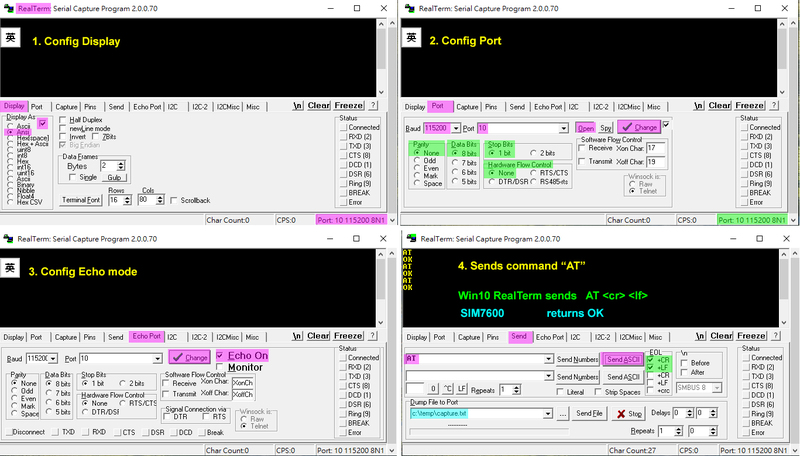Click terminal vertical scrollbar in Send window
The image size is (800, 456).
point(784,288)
